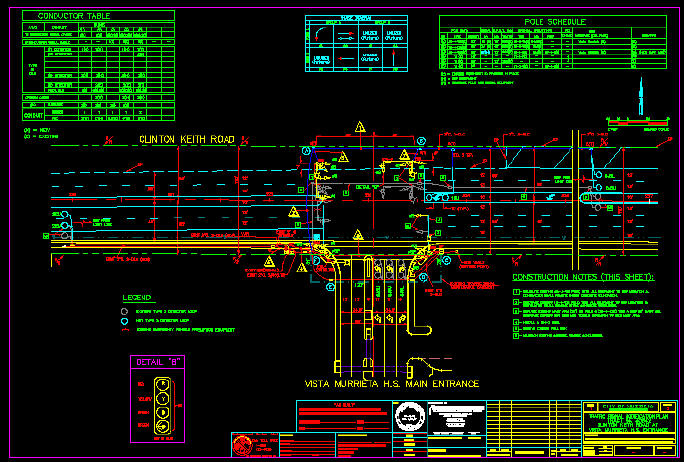Select the first construction note number box
The image size is (684, 462).
[516, 291]
